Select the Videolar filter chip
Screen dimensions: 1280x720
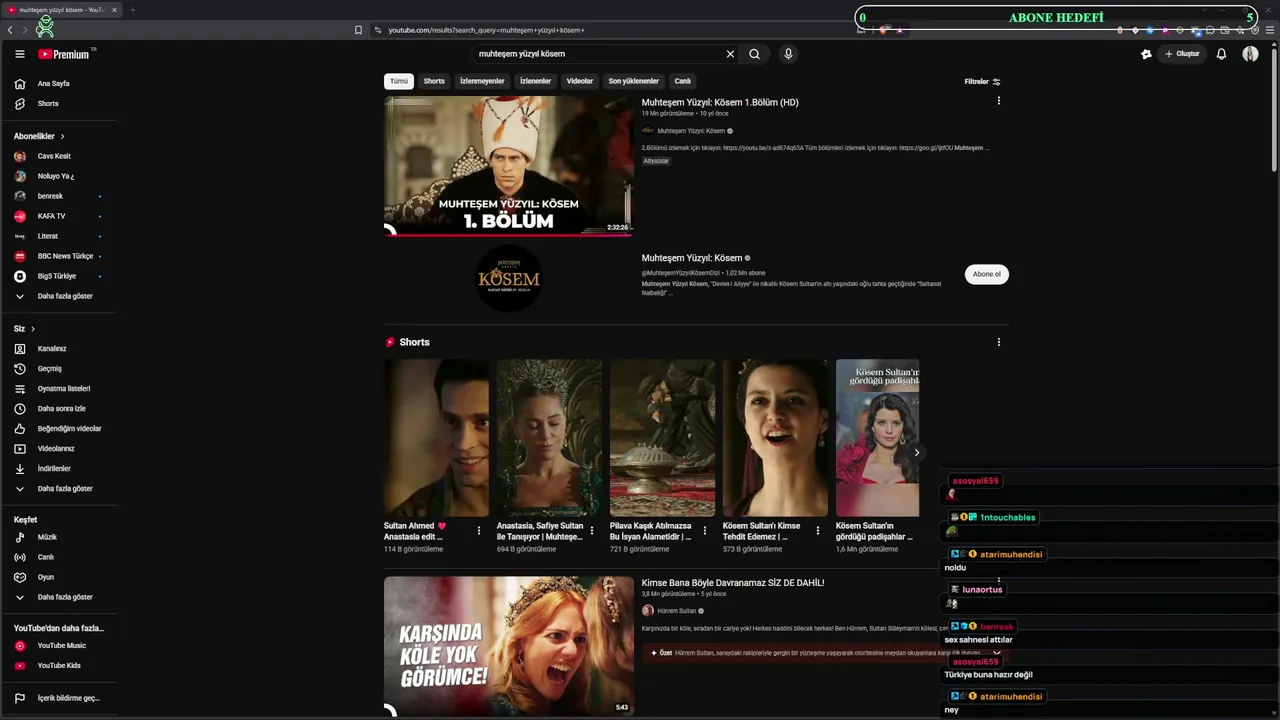(580, 81)
